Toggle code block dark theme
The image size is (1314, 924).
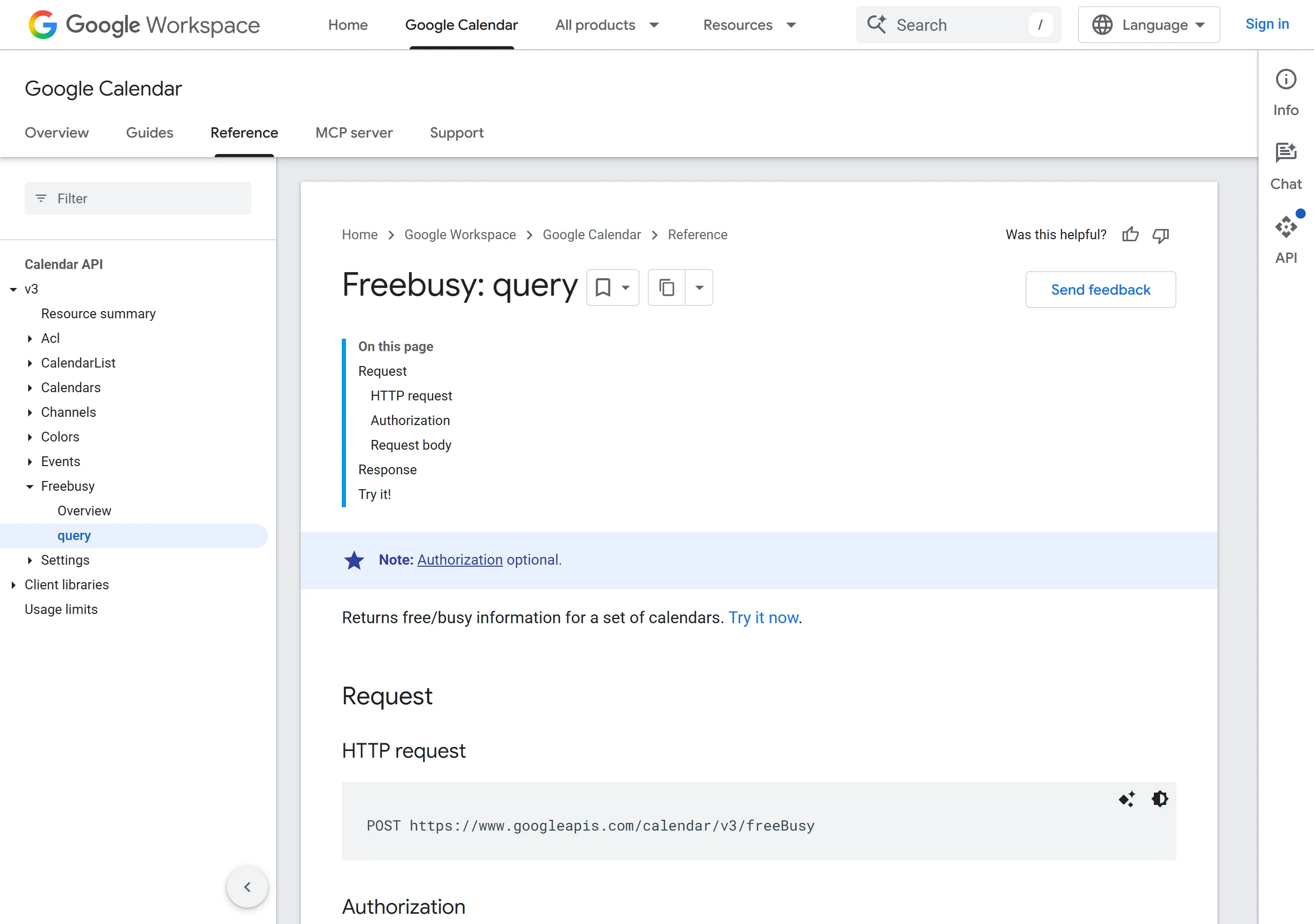1160,799
